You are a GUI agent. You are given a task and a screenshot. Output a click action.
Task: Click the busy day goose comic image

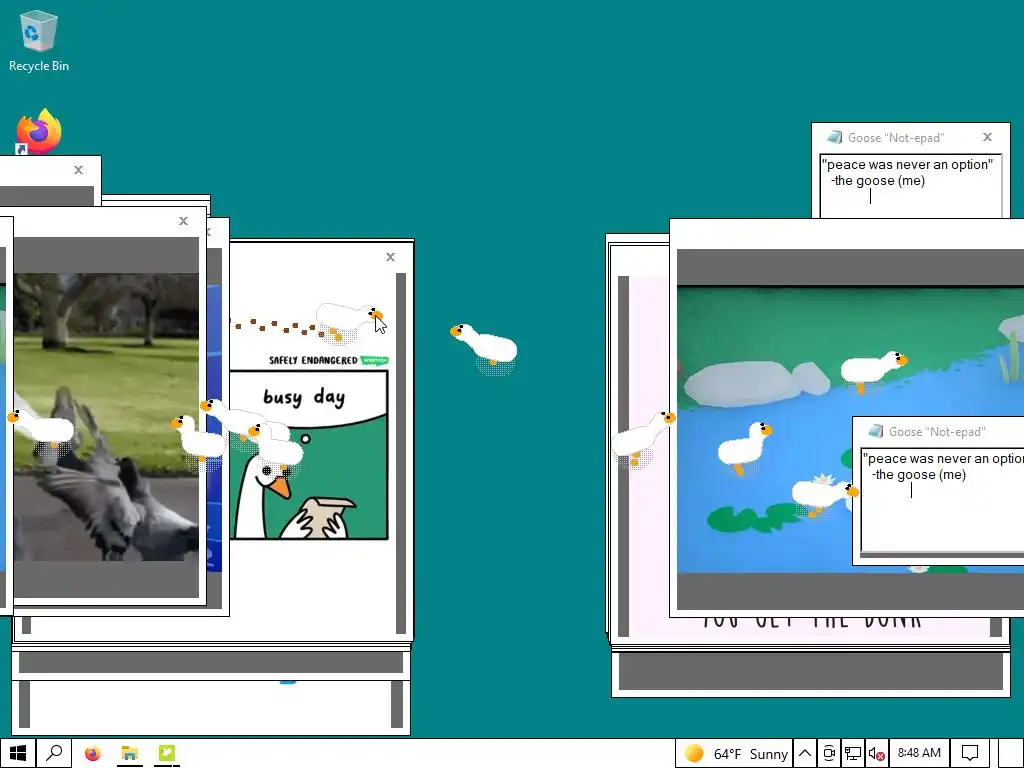309,455
